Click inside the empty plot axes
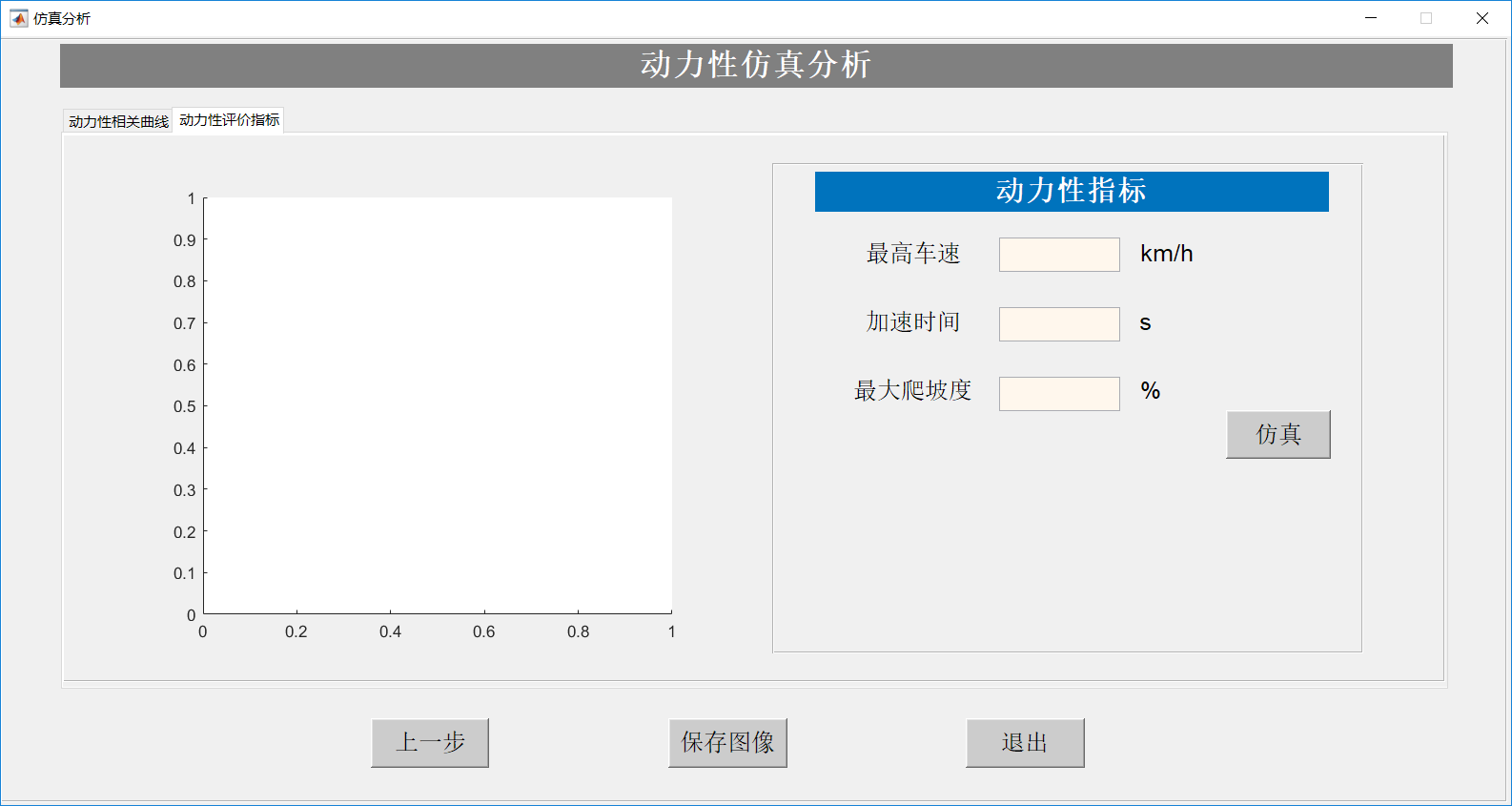 point(438,405)
